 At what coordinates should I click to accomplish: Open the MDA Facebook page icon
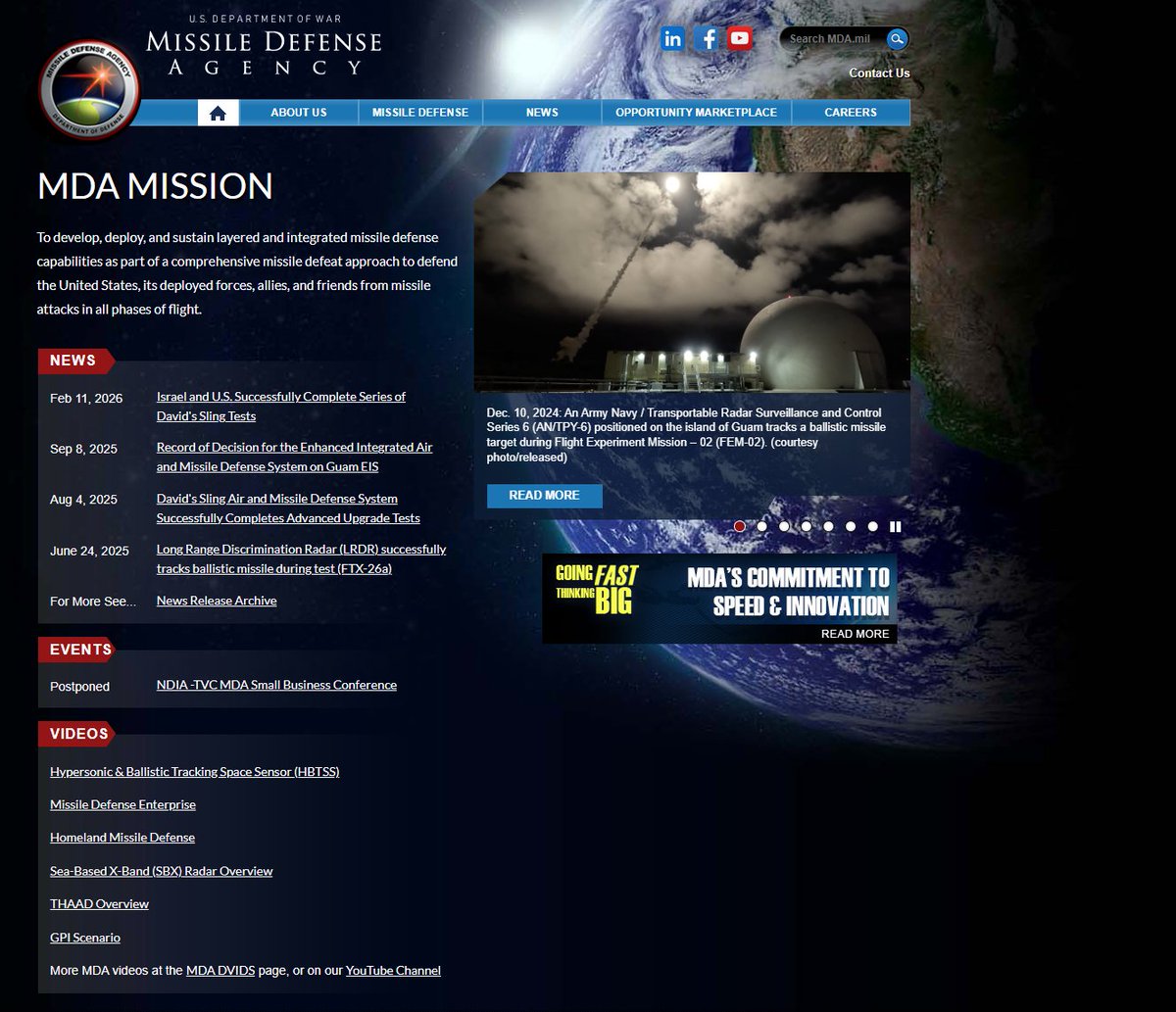707,38
